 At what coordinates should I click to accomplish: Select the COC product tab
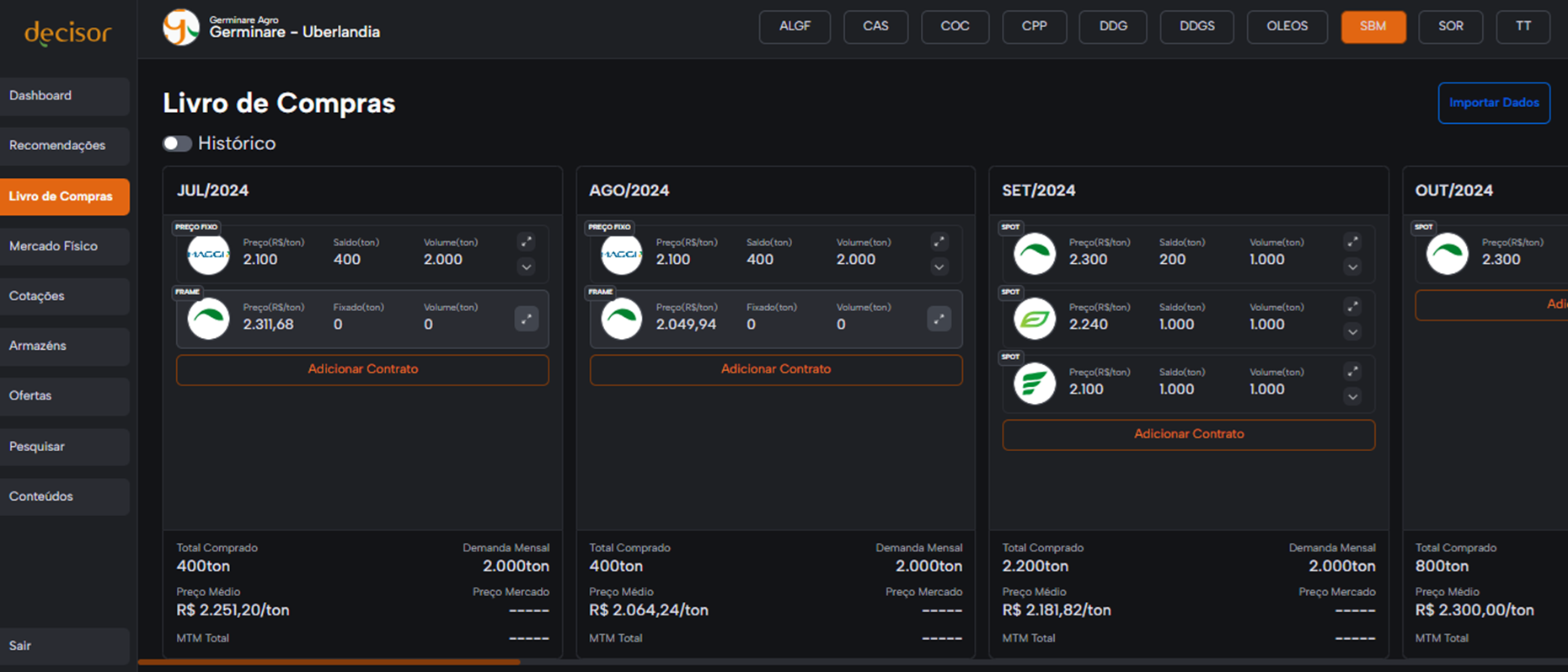tap(955, 26)
